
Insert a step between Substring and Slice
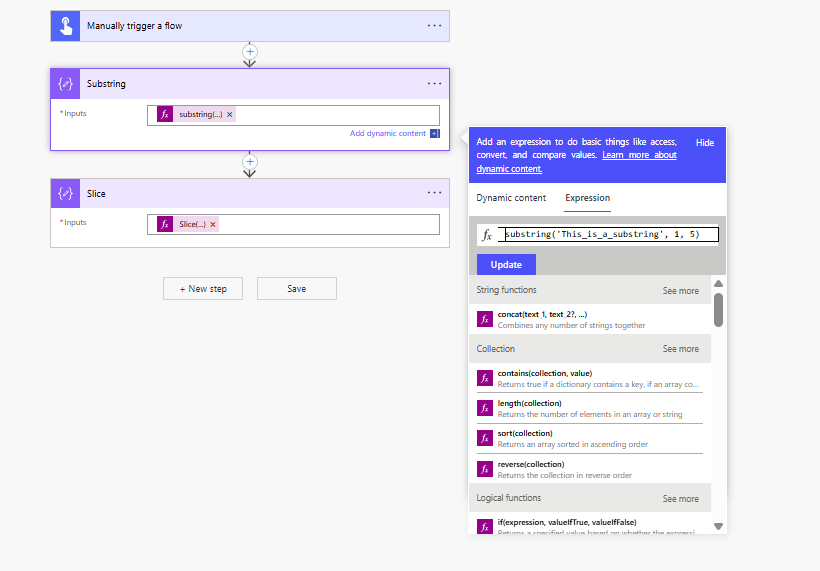pos(250,162)
